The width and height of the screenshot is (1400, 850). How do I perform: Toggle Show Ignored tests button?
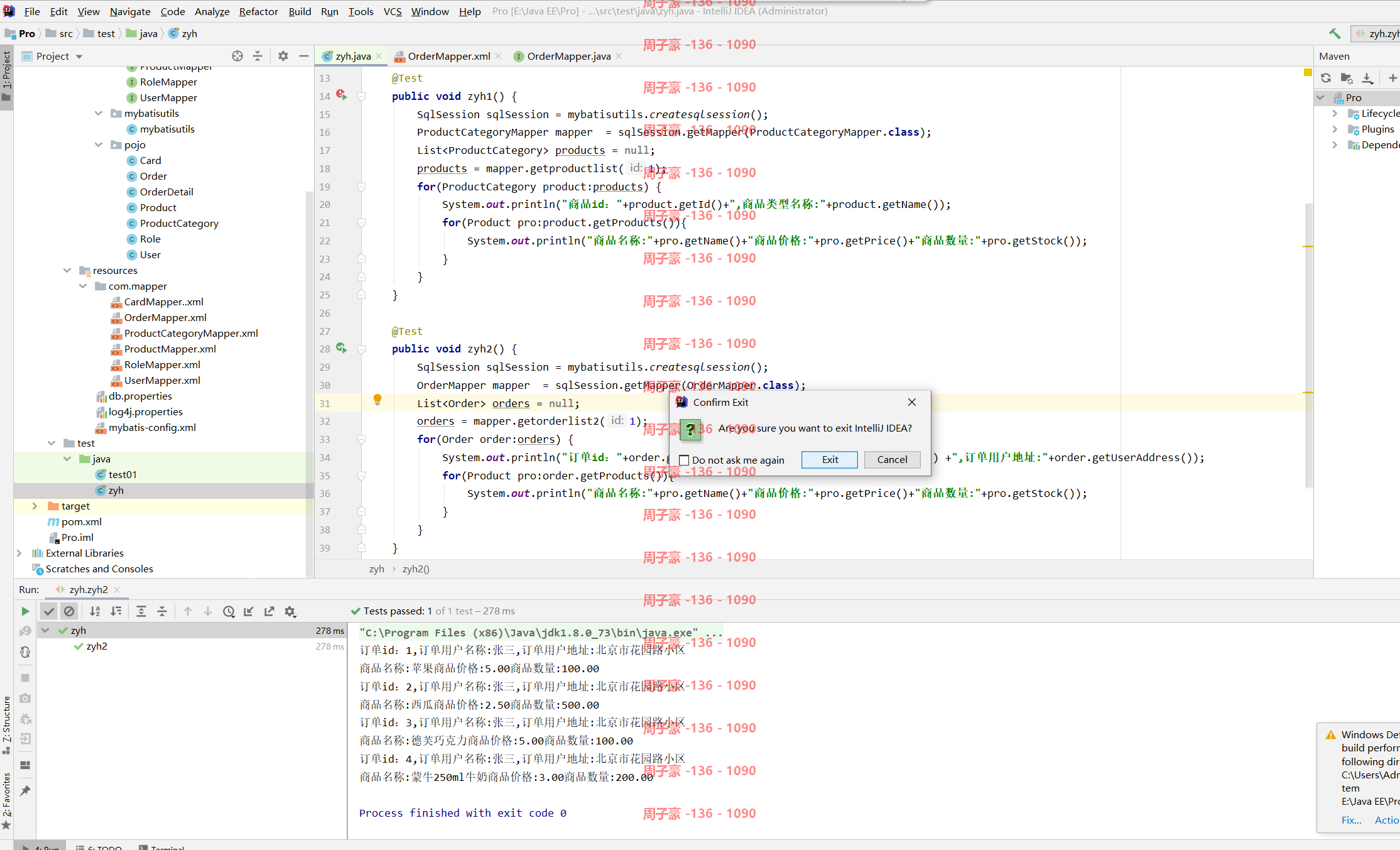click(x=69, y=611)
